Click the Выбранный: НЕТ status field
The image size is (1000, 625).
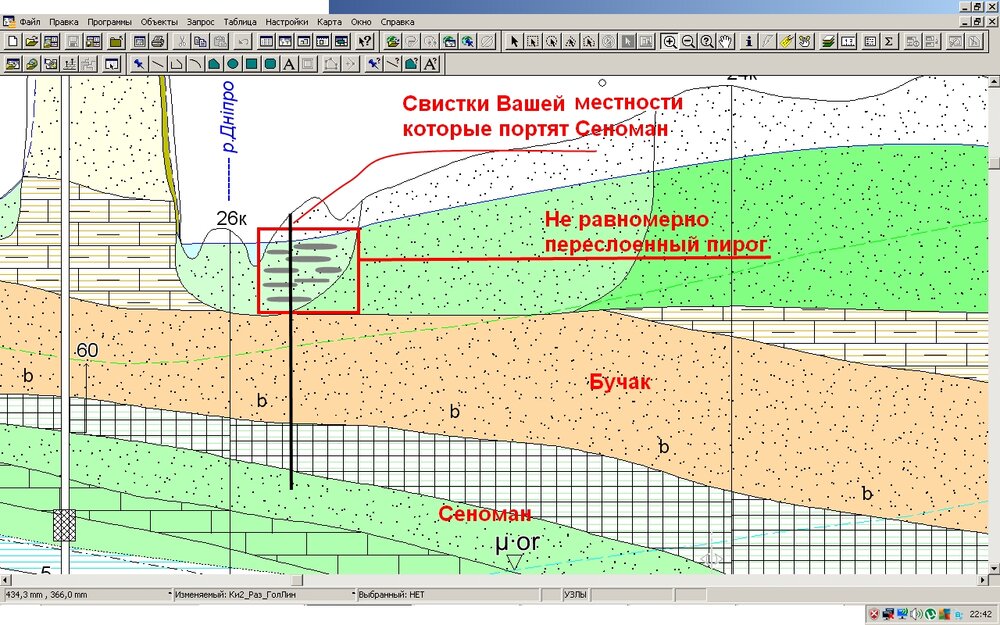pos(450,594)
